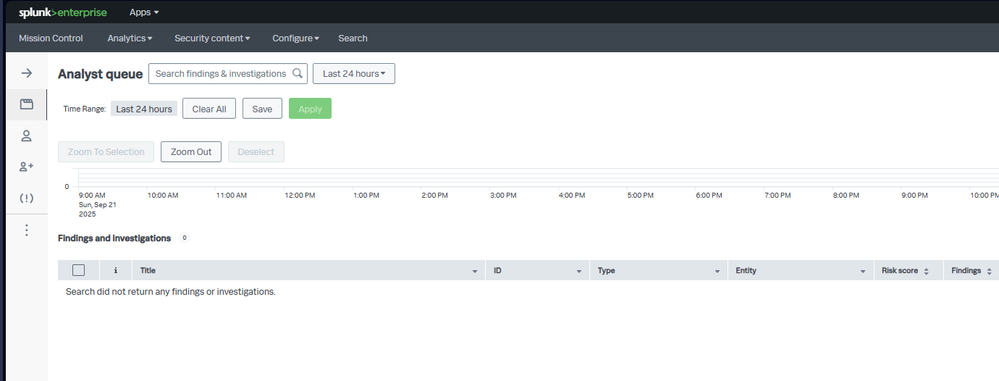This screenshot has width=999, height=381.
Task: Click the Save filter button
Action: [x=262, y=109]
